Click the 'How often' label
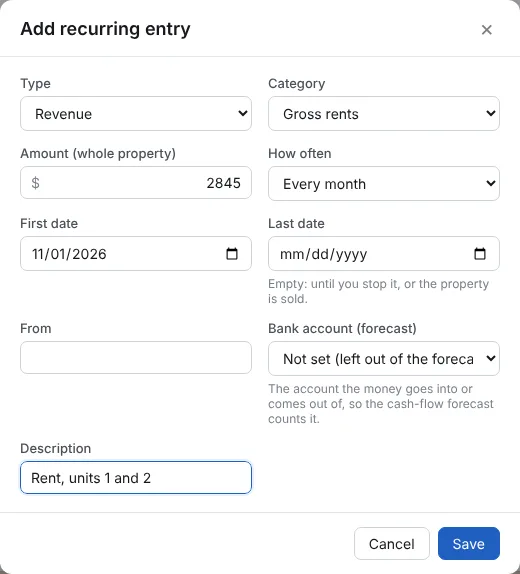 (x=300, y=153)
